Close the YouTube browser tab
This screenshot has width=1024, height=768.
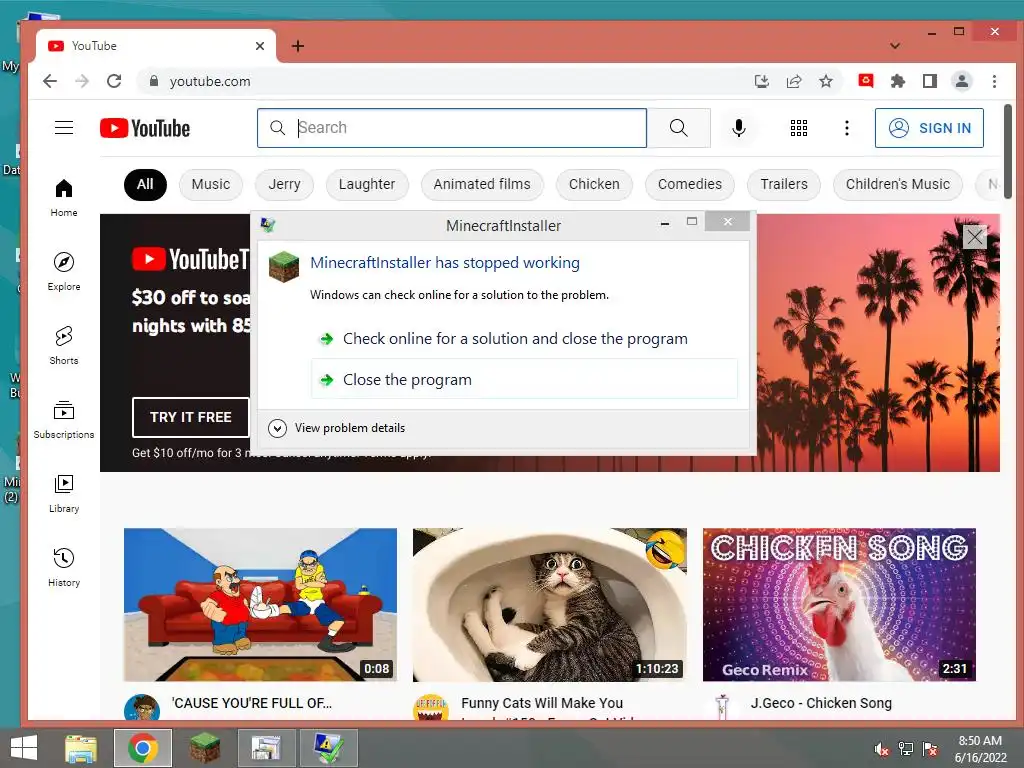(260, 46)
